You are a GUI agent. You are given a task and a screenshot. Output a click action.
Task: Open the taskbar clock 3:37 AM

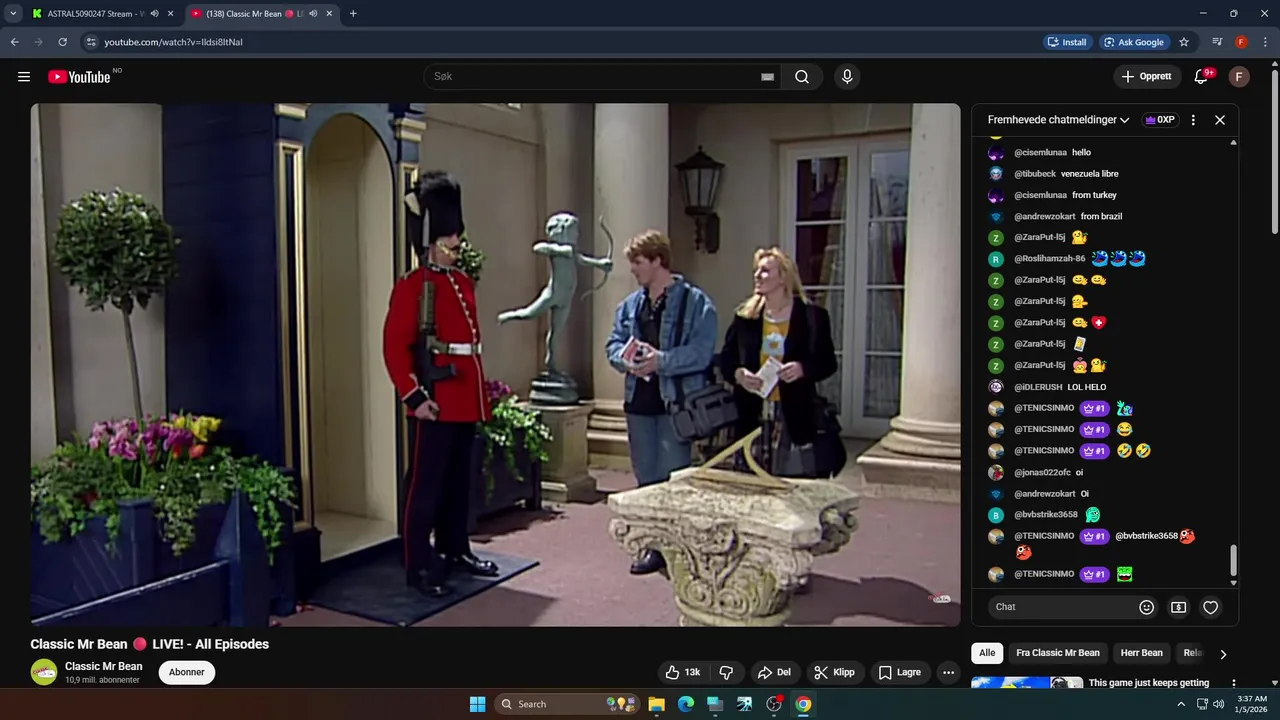pyautogui.click(x=1252, y=704)
